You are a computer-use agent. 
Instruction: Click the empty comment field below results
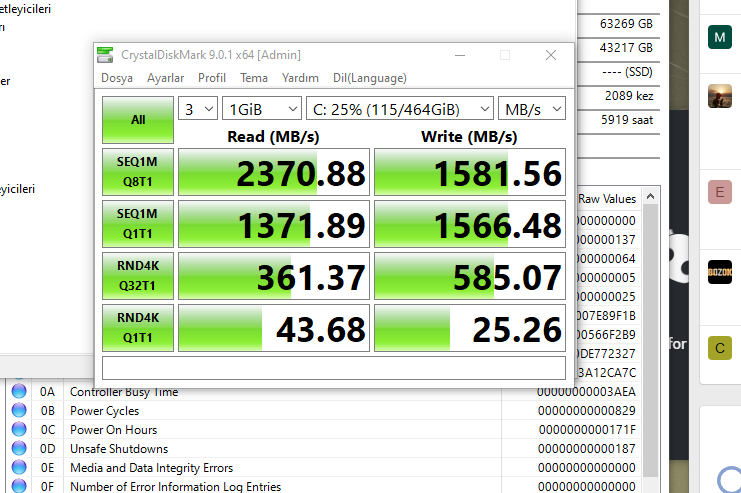click(334, 368)
